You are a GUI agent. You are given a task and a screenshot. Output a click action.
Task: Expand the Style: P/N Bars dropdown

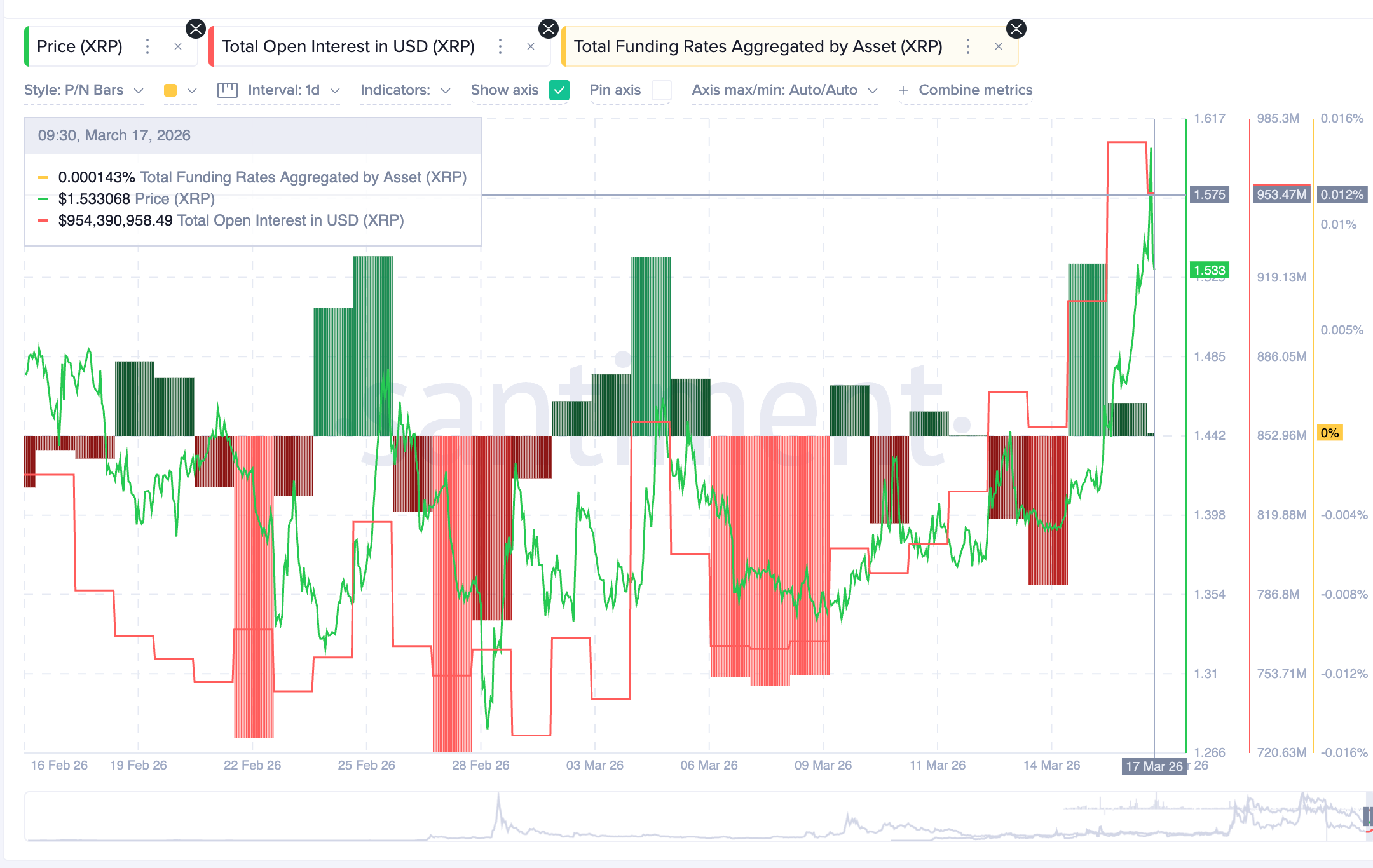point(83,90)
